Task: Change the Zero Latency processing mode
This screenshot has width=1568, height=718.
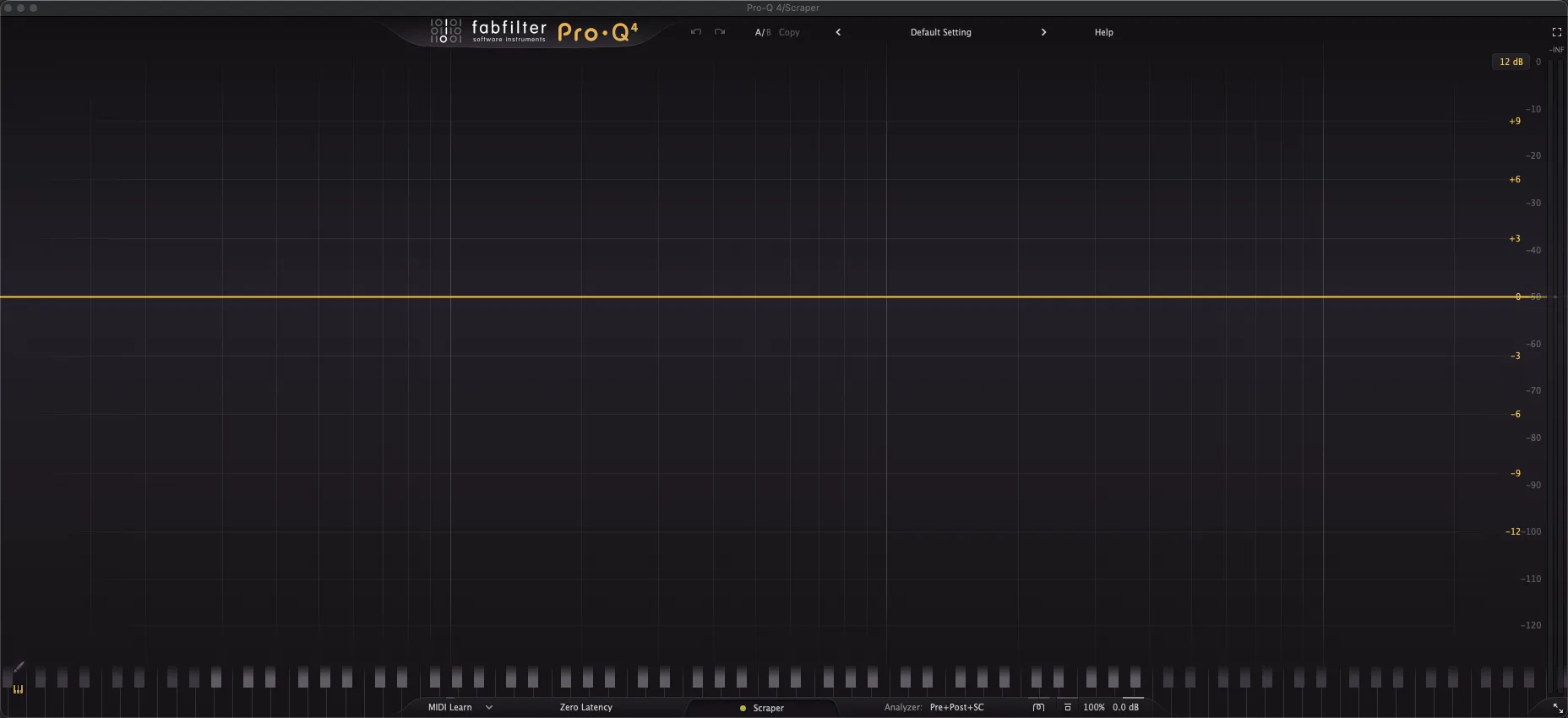Action: click(585, 707)
